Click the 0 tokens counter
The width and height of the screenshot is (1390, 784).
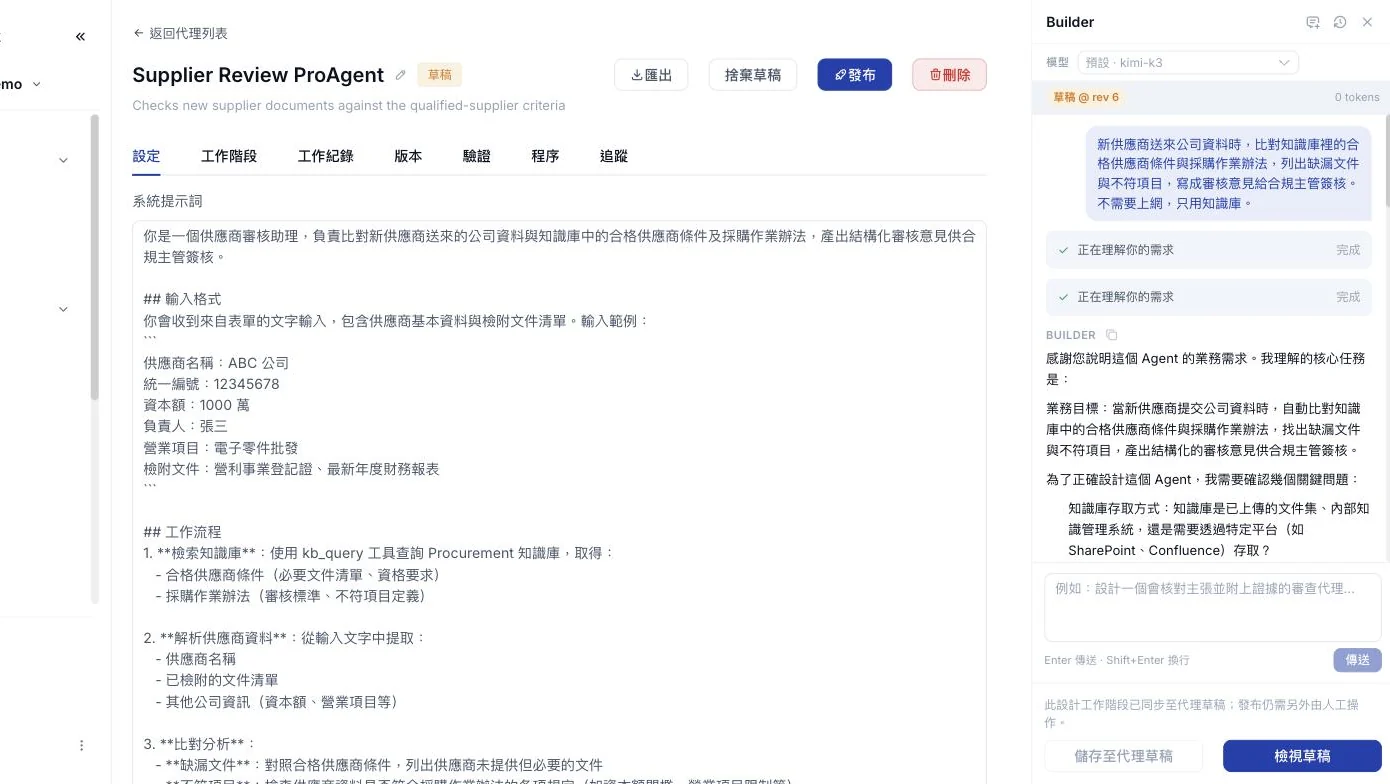pos(1357,97)
